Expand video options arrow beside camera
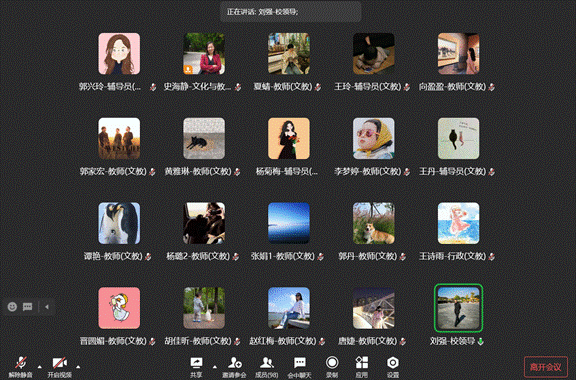Viewport: 576px width, 380px height. pos(78,366)
